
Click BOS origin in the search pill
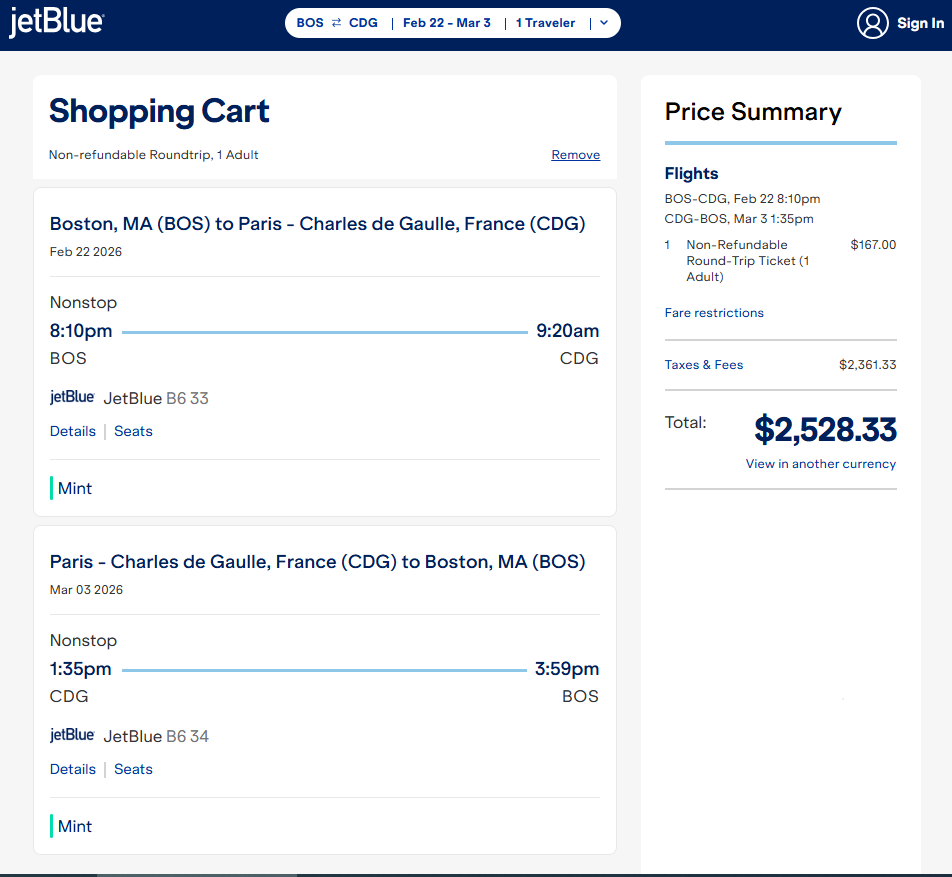click(310, 22)
